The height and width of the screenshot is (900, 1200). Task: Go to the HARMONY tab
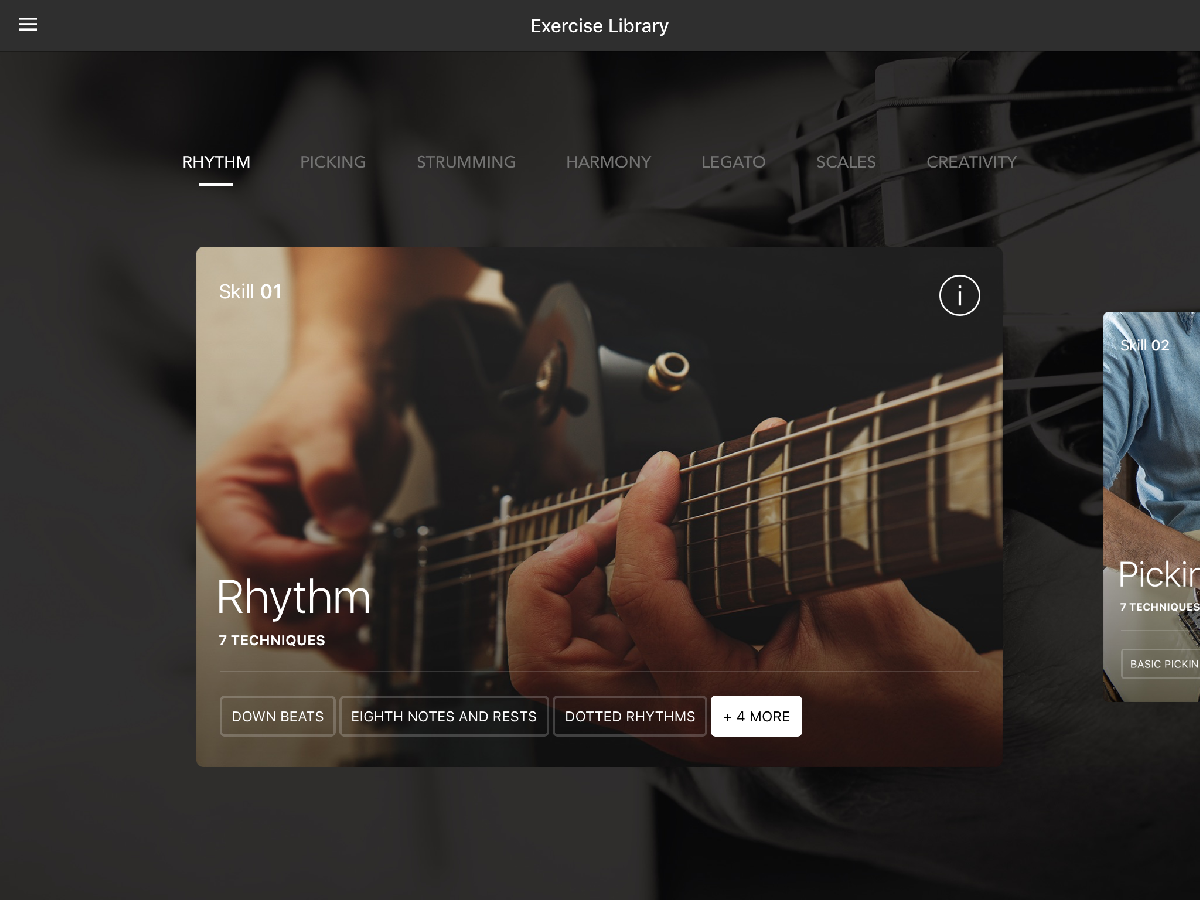(x=608, y=162)
